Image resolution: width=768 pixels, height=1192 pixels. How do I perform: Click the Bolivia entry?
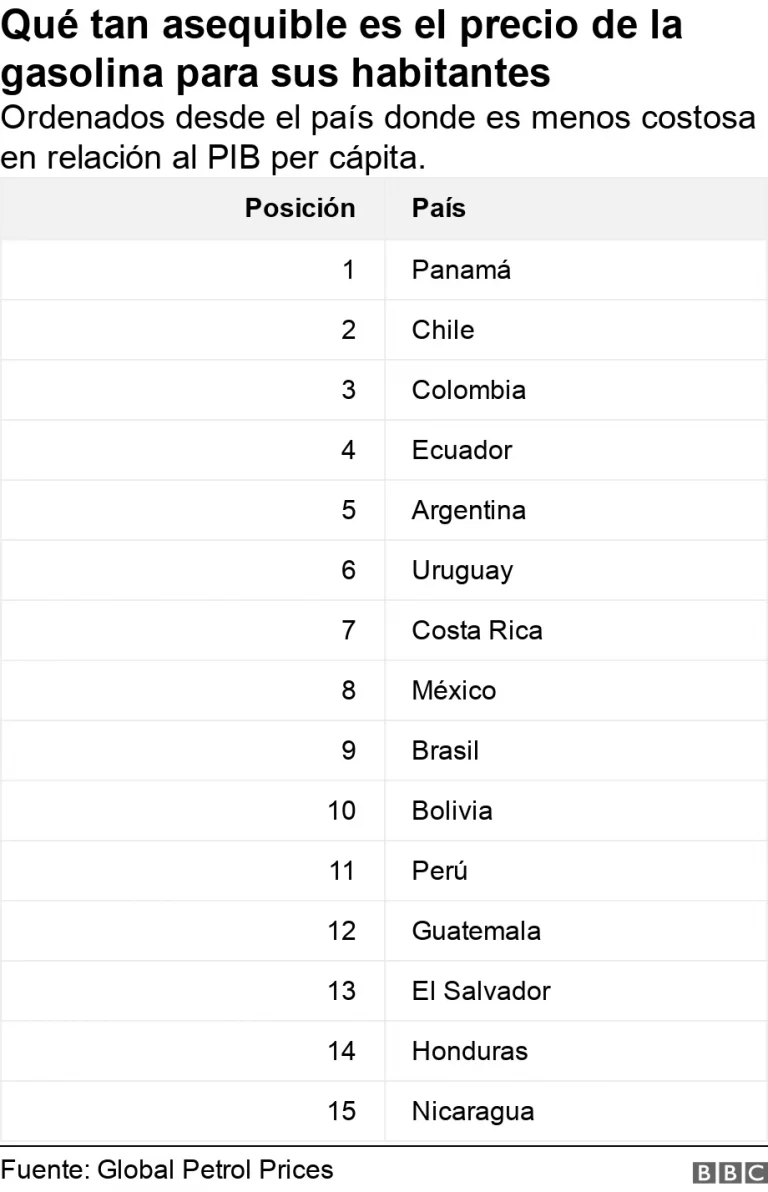point(452,810)
